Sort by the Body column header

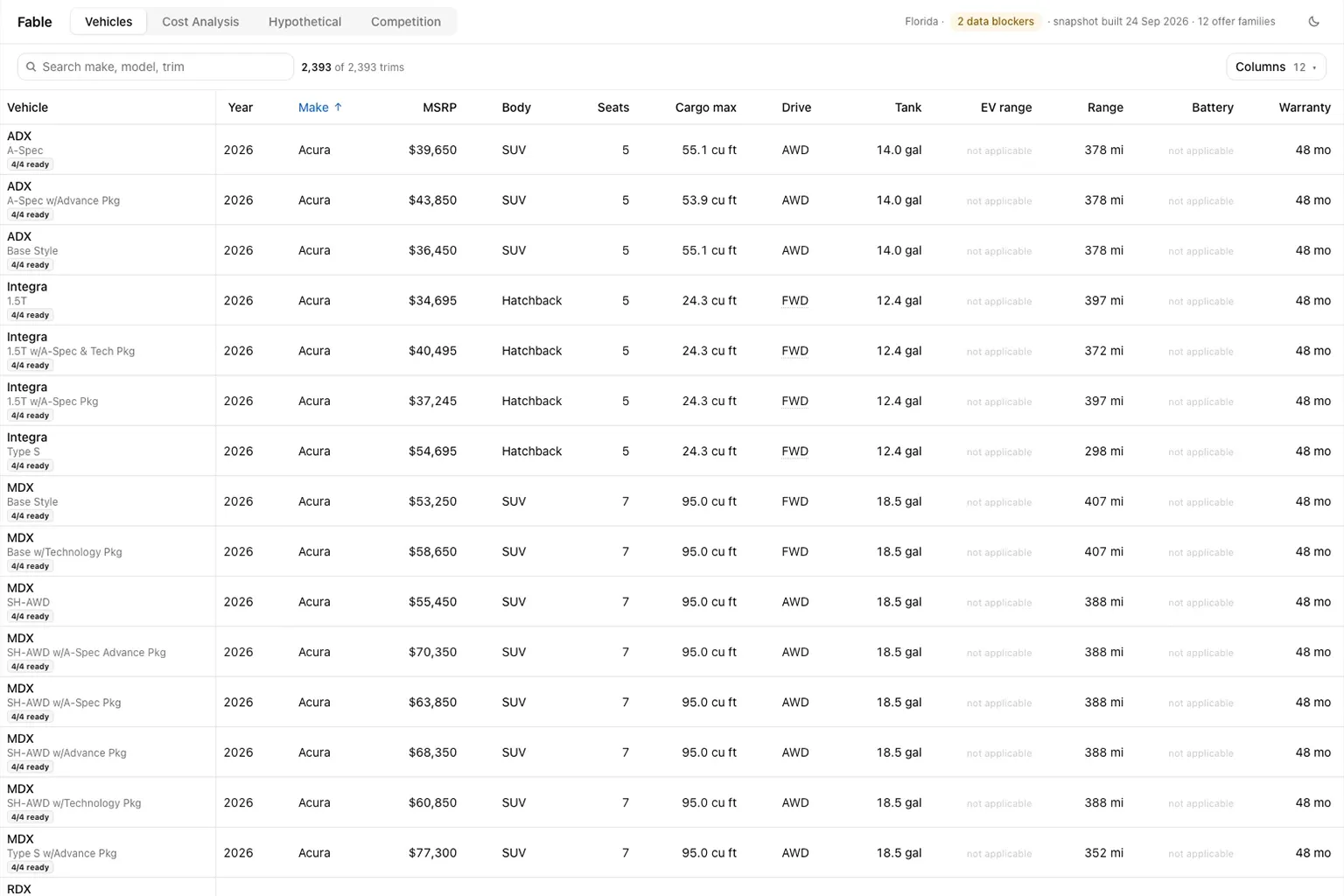516,107
